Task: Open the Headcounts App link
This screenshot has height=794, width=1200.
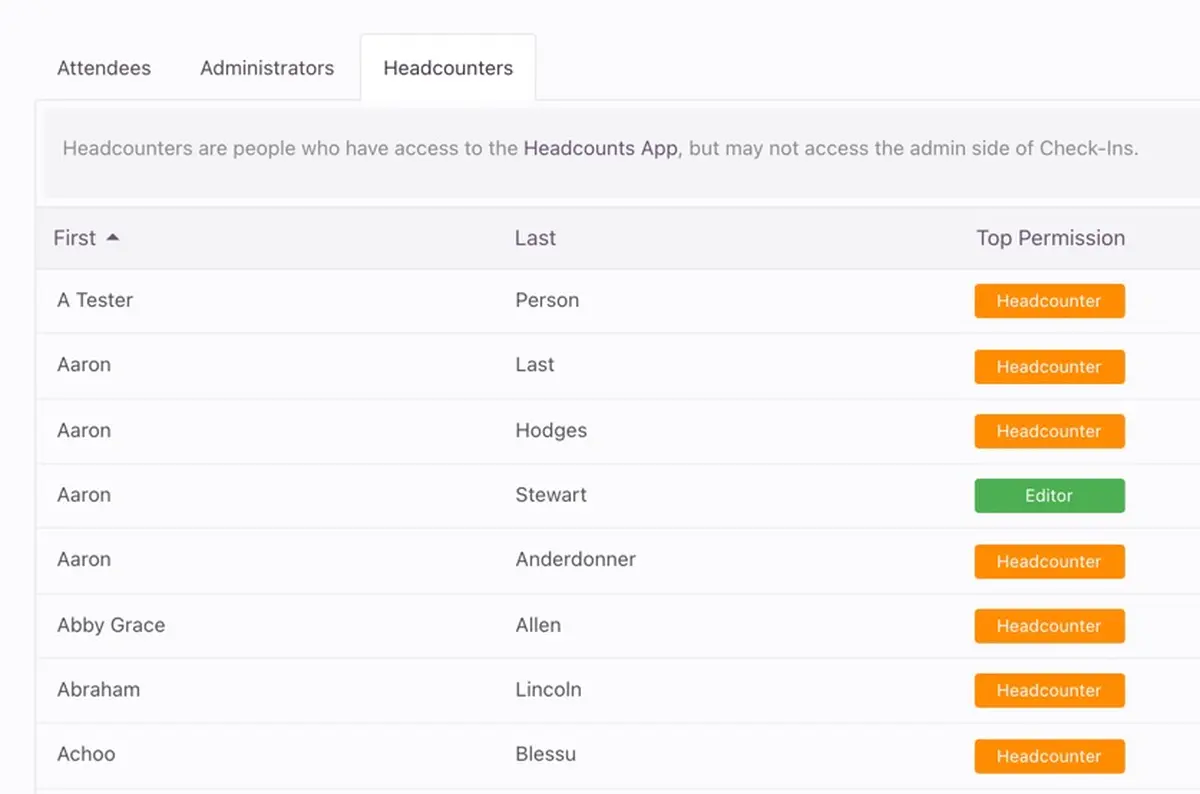Action: 600,149
